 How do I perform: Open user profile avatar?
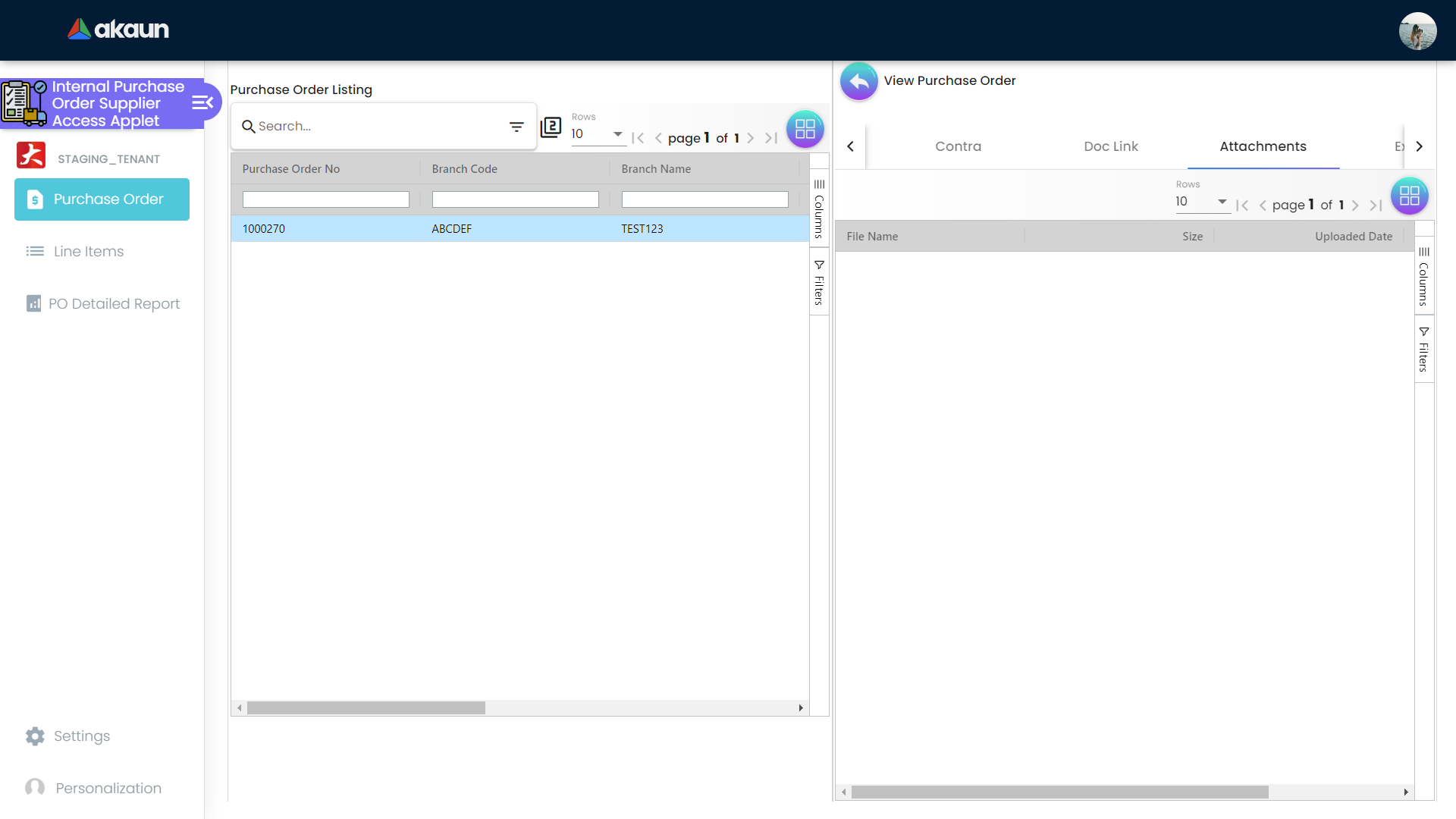pyautogui.click(x=1417, y=31)
